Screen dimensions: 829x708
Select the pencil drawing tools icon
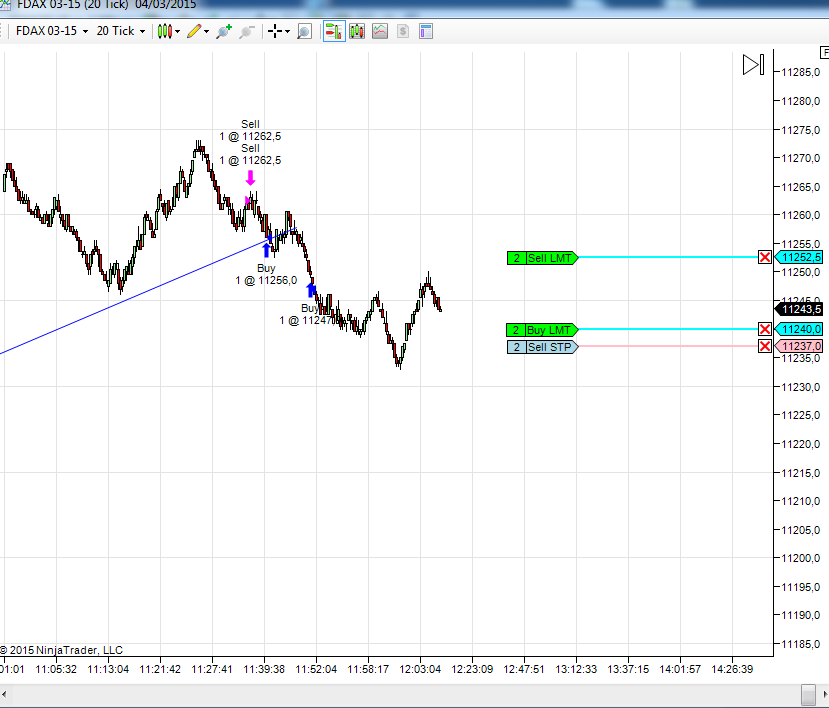point(194,31)
